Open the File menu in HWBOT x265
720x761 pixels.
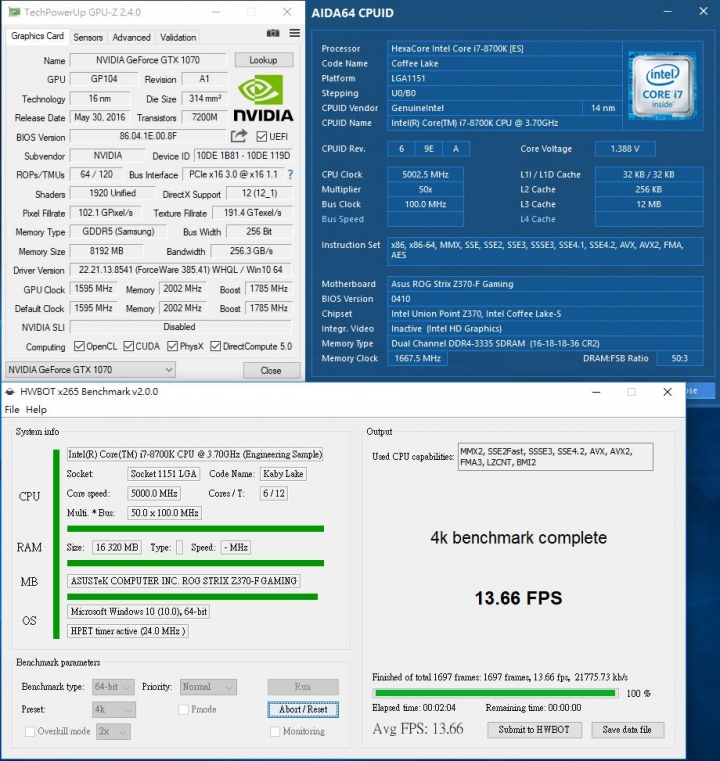[12, 410]
